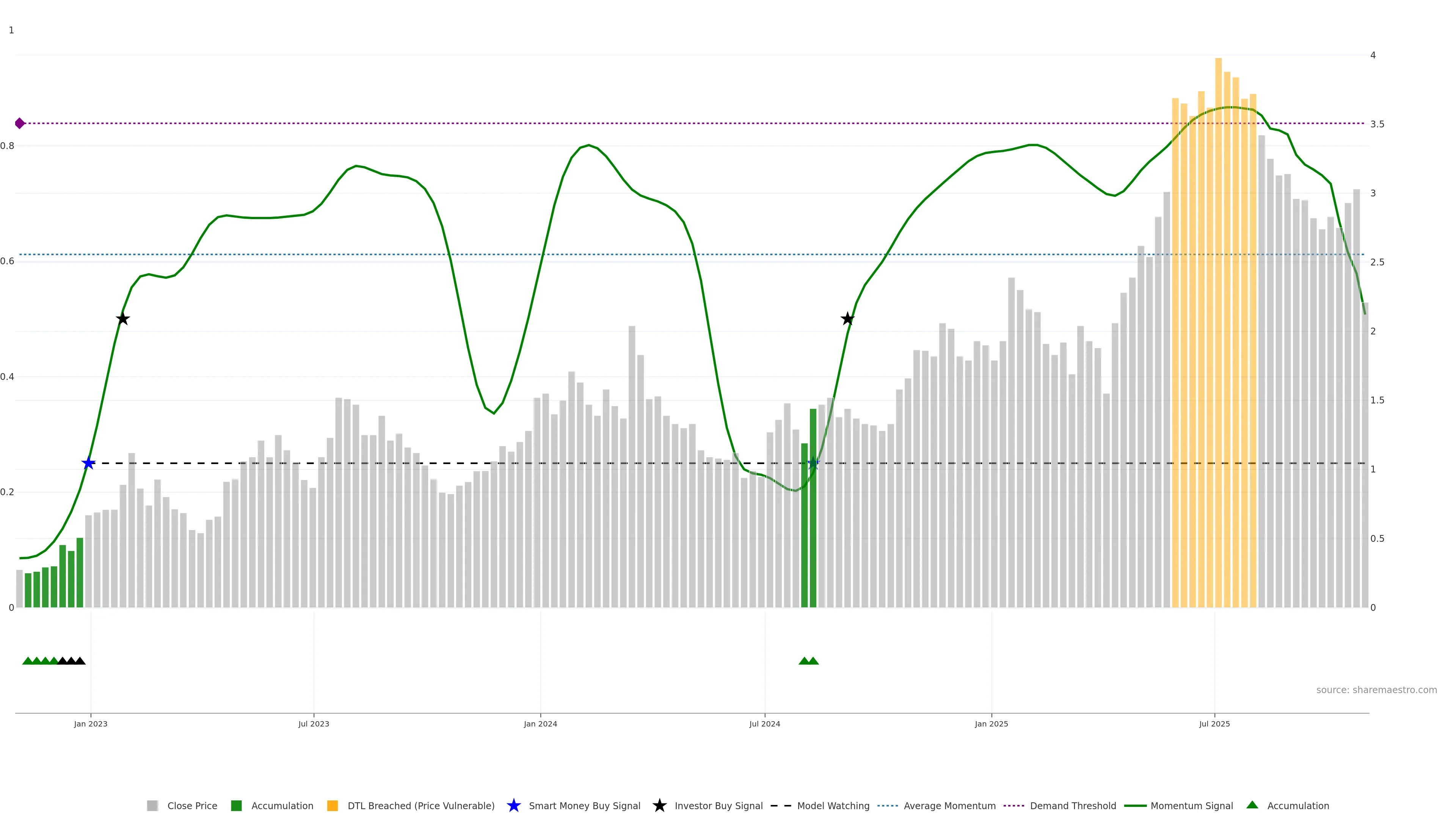Hide the Momentum Signal series via legend

(x=1191, y=806)
